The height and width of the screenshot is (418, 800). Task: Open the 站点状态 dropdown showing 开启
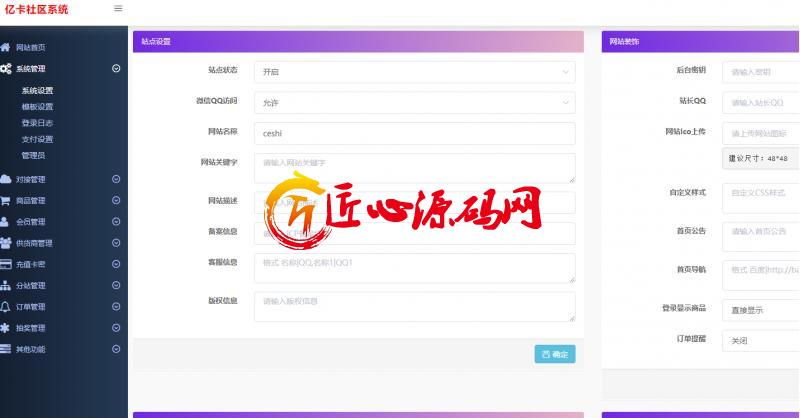pyautogui.click(x=415, y=72)
